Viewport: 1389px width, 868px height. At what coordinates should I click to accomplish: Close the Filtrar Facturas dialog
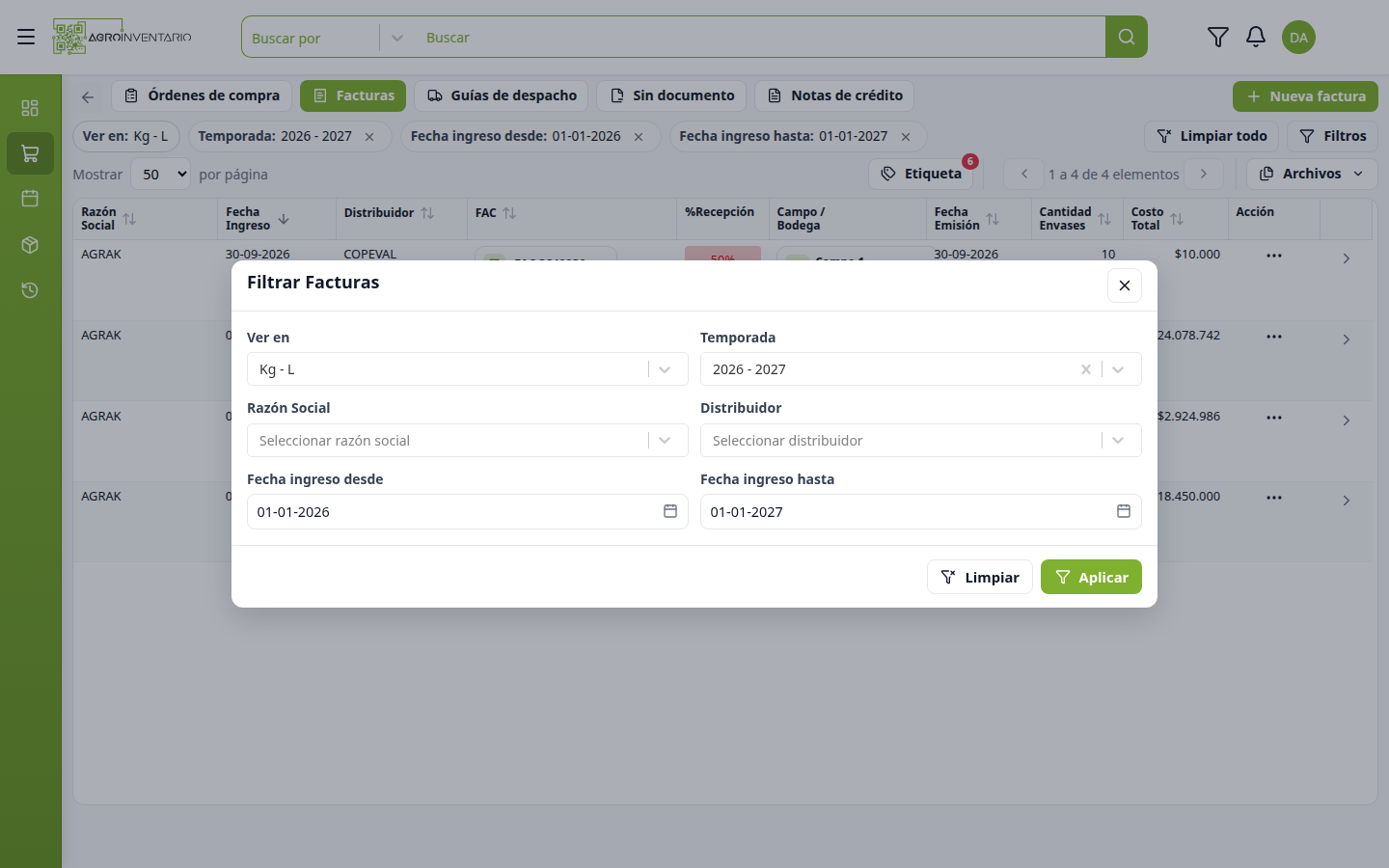tap(1125, 285)
